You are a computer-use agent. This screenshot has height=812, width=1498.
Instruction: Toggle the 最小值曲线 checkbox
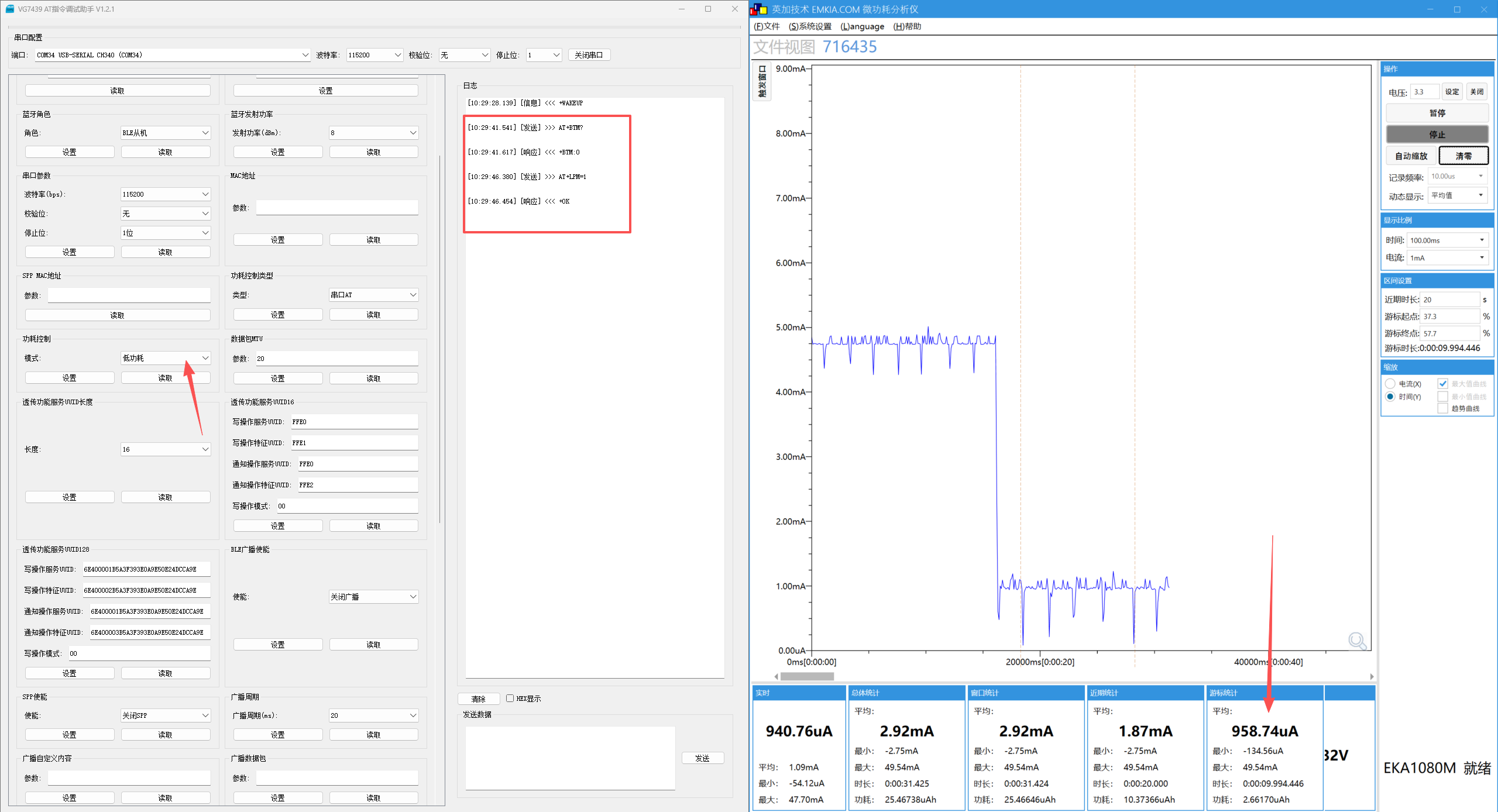coord(1442,397)
